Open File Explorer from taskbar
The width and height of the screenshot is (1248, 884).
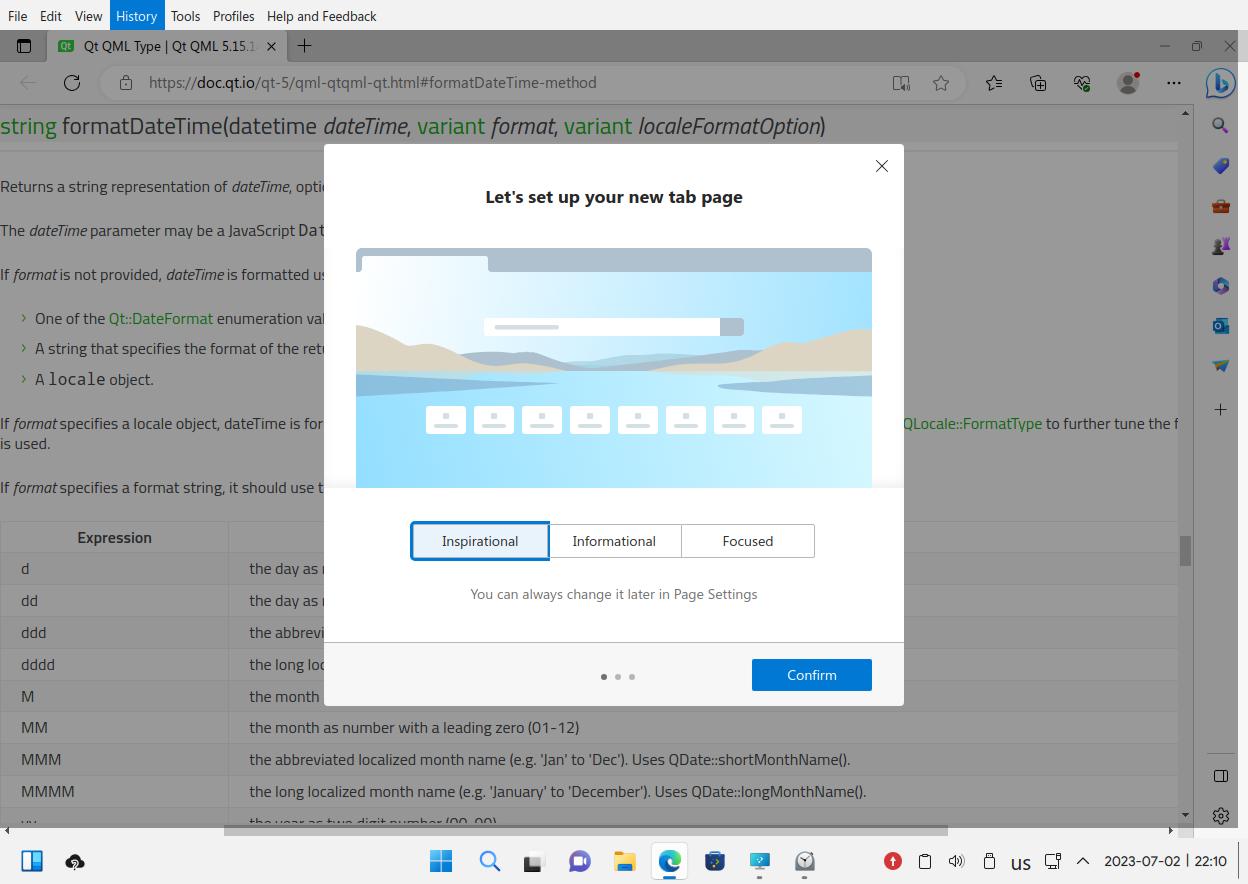(x=625, y=861)
